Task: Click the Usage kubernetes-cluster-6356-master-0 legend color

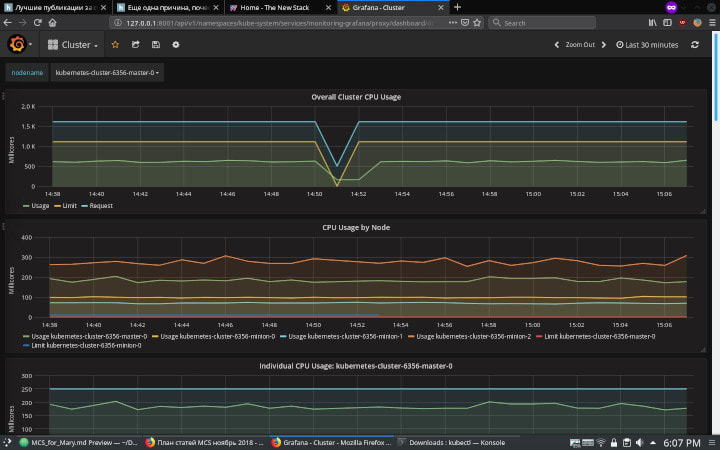Action: (27, 336)
